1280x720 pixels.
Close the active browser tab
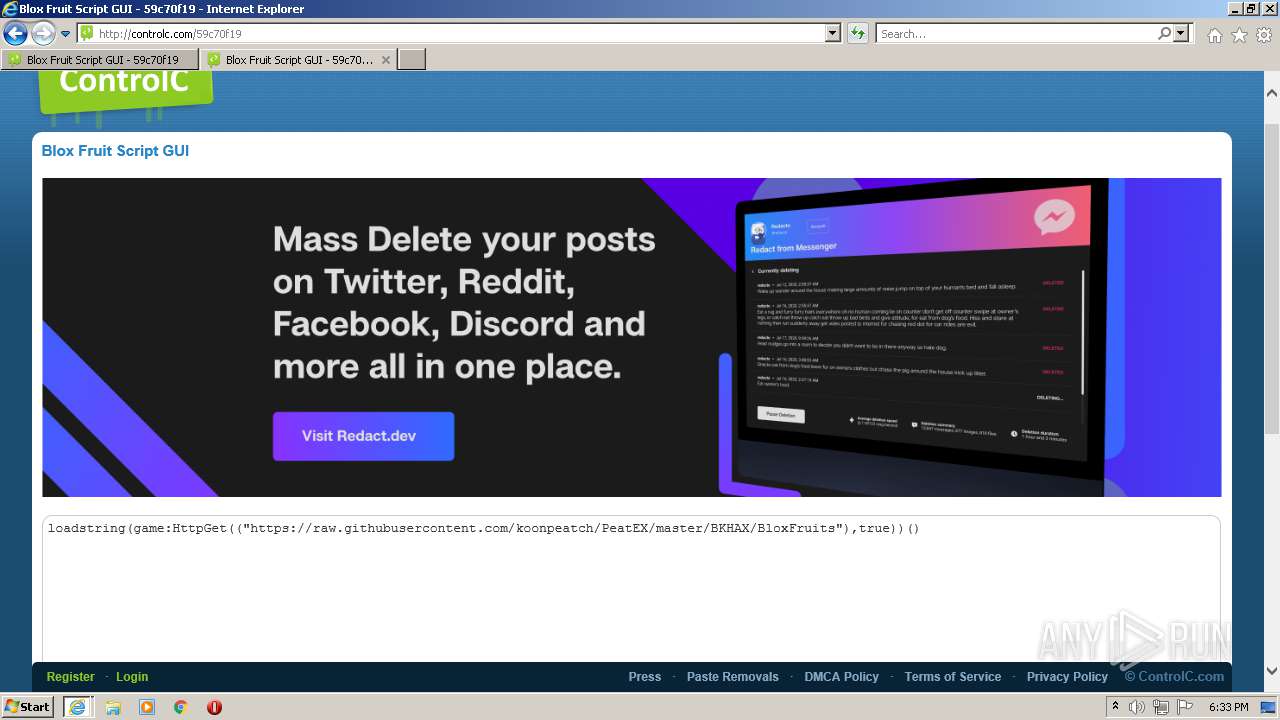(386, 60)
